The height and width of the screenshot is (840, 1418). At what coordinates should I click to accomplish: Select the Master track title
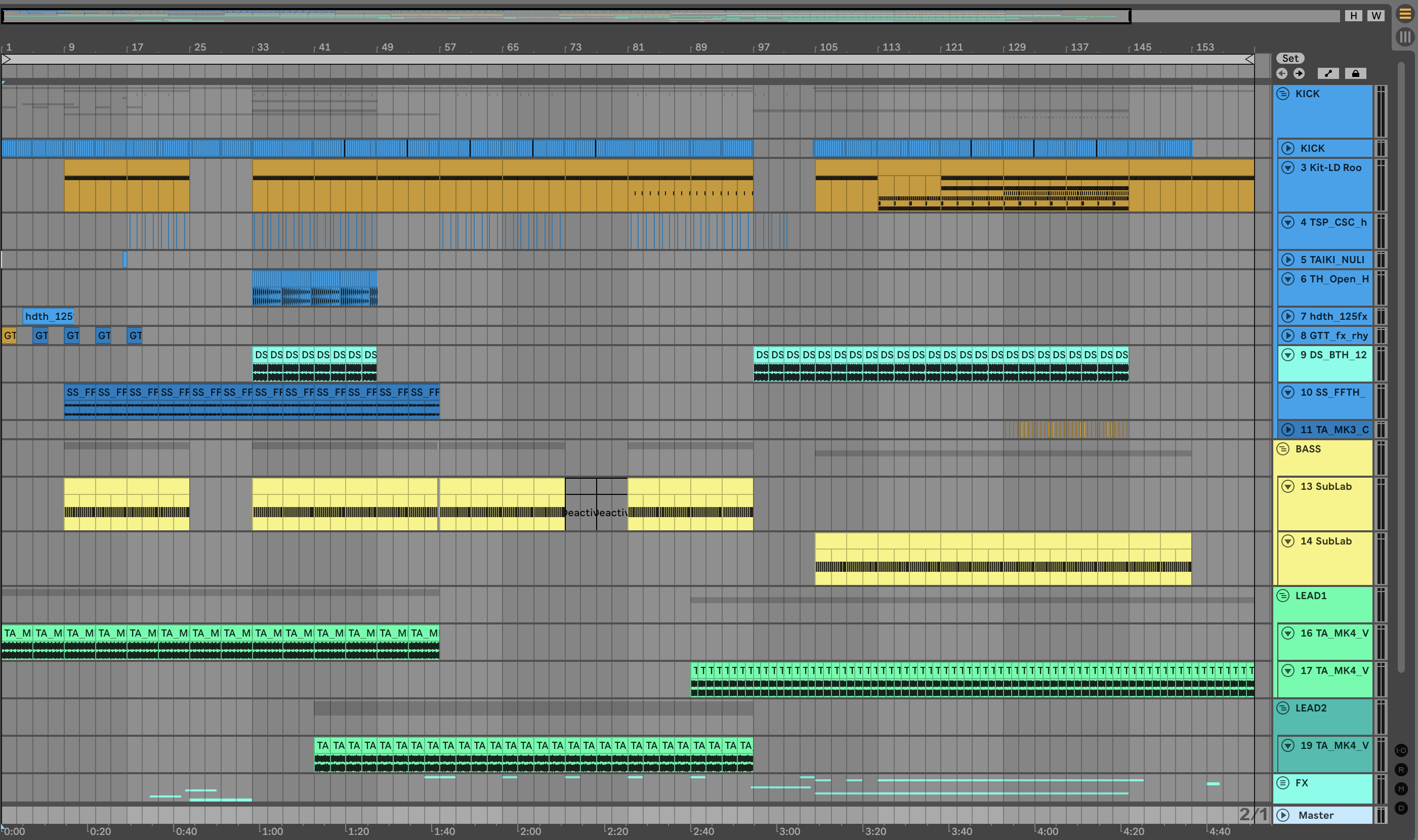tap(1316, 815)
